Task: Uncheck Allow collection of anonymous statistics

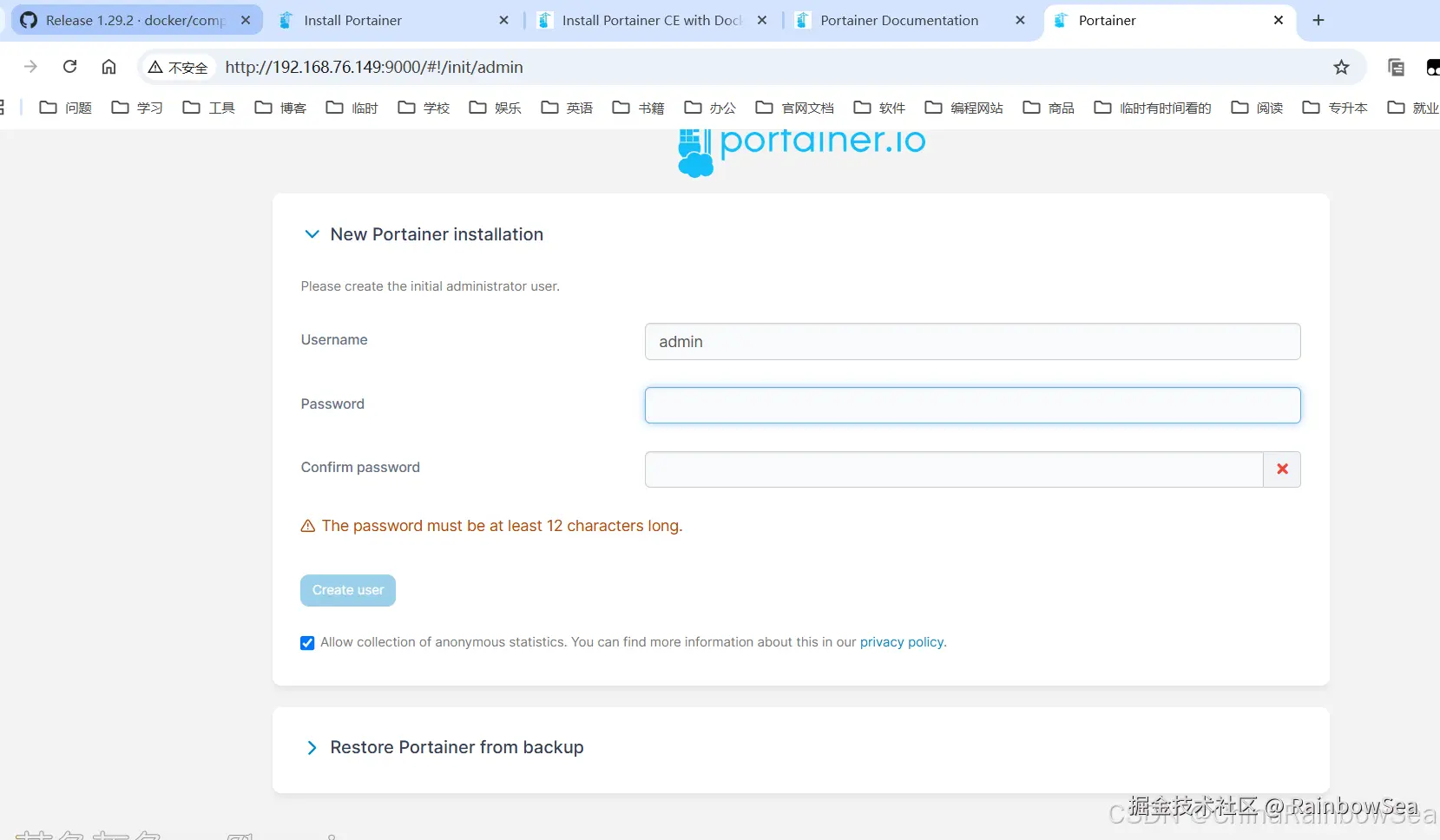Action: click(307, 643)
